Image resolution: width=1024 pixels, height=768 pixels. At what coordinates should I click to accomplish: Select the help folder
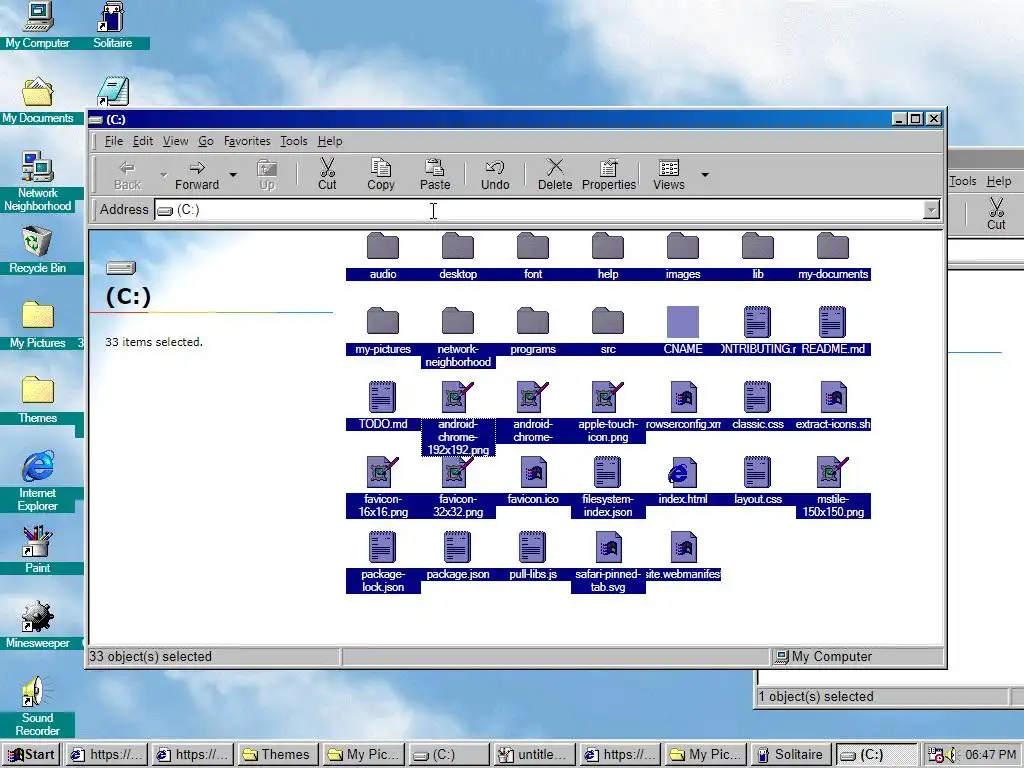608,255
